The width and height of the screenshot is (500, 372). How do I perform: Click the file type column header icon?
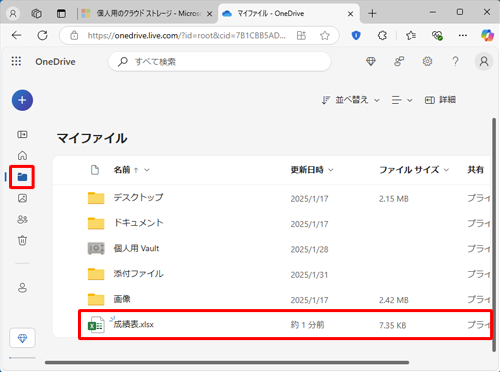[95, 170]
